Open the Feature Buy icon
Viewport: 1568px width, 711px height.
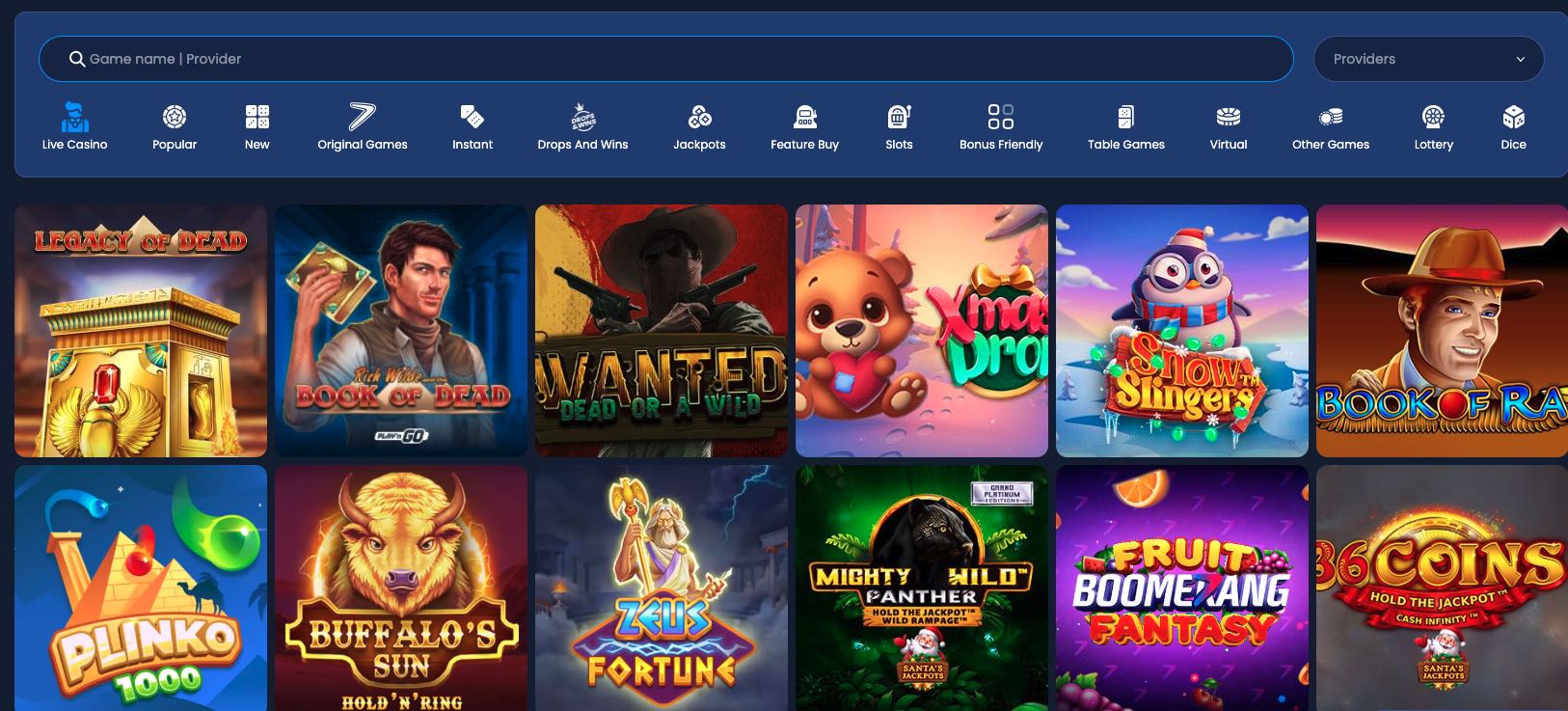click(805, 117)
